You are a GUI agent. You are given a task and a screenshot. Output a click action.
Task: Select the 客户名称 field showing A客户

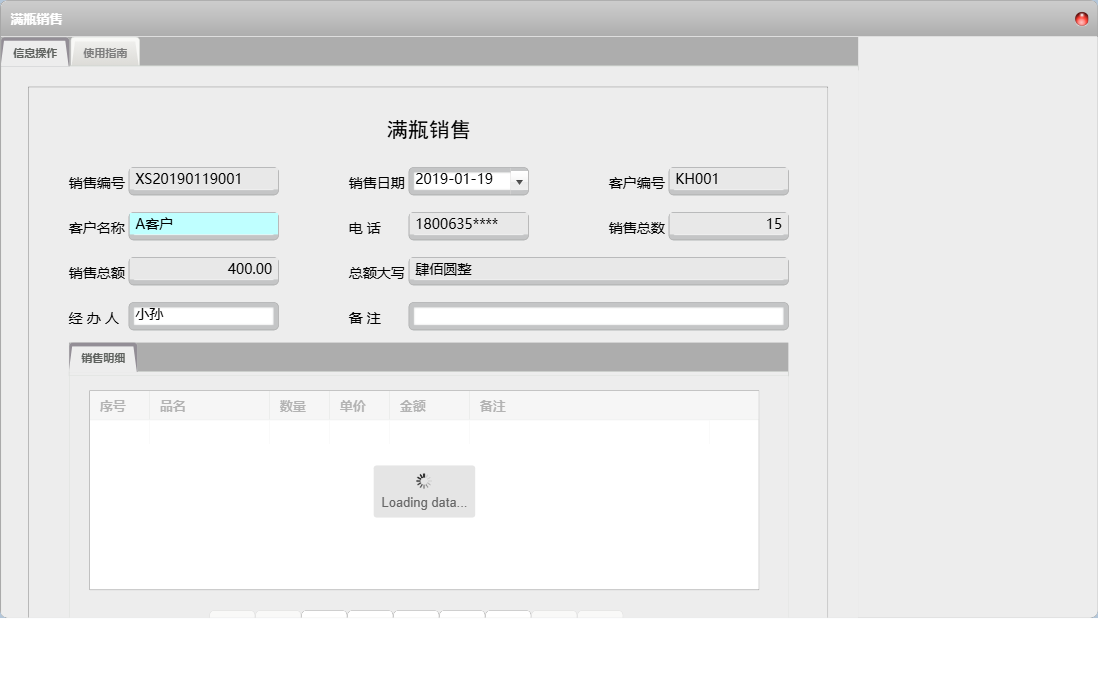(204, 225)
